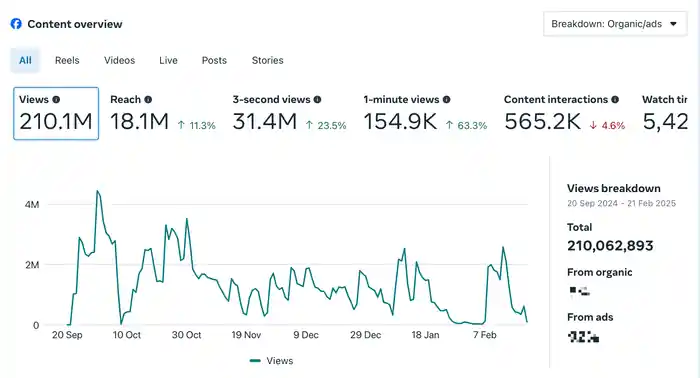Image resolution: width=700 pixels, height=378 pixels.
Task: Click the 9 Dec x-axis label
Action: [x=306, y=335]
